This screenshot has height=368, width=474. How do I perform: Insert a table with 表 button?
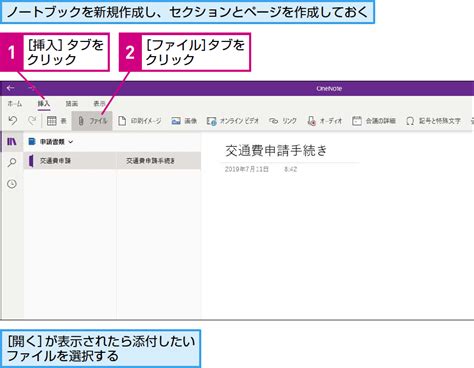[x=57, y=121]
